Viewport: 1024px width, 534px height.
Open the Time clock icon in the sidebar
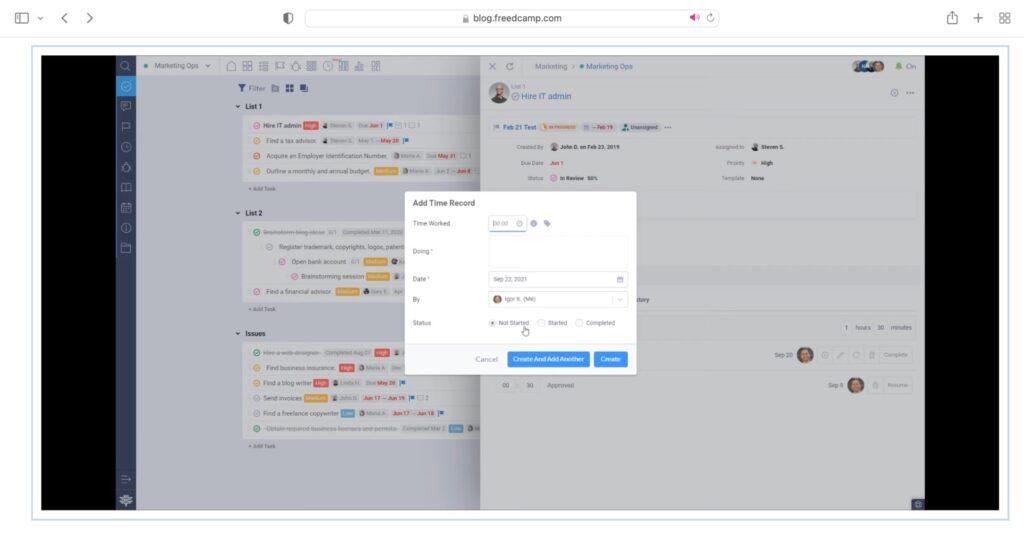click(x=126, y=147)
